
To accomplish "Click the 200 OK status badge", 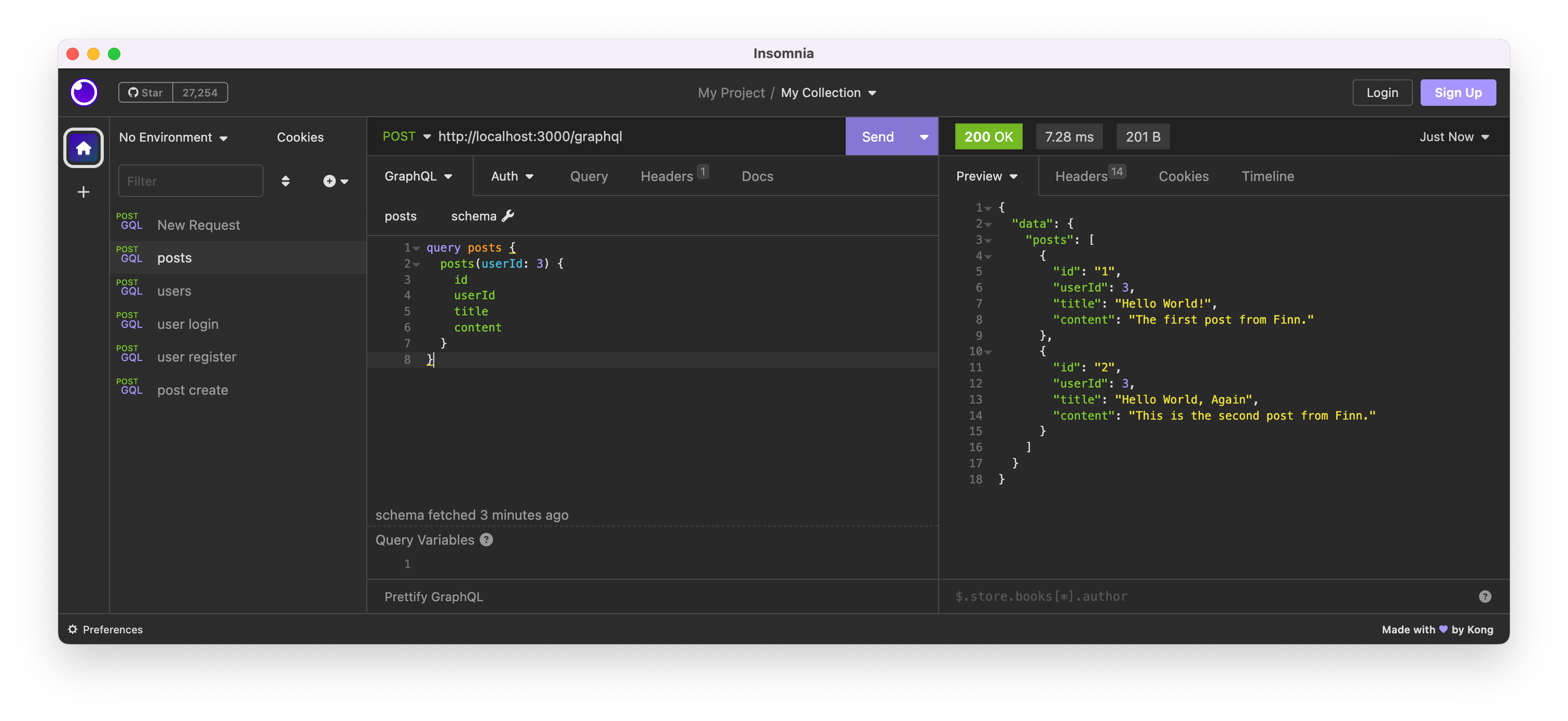I will (x=988, y=137).
